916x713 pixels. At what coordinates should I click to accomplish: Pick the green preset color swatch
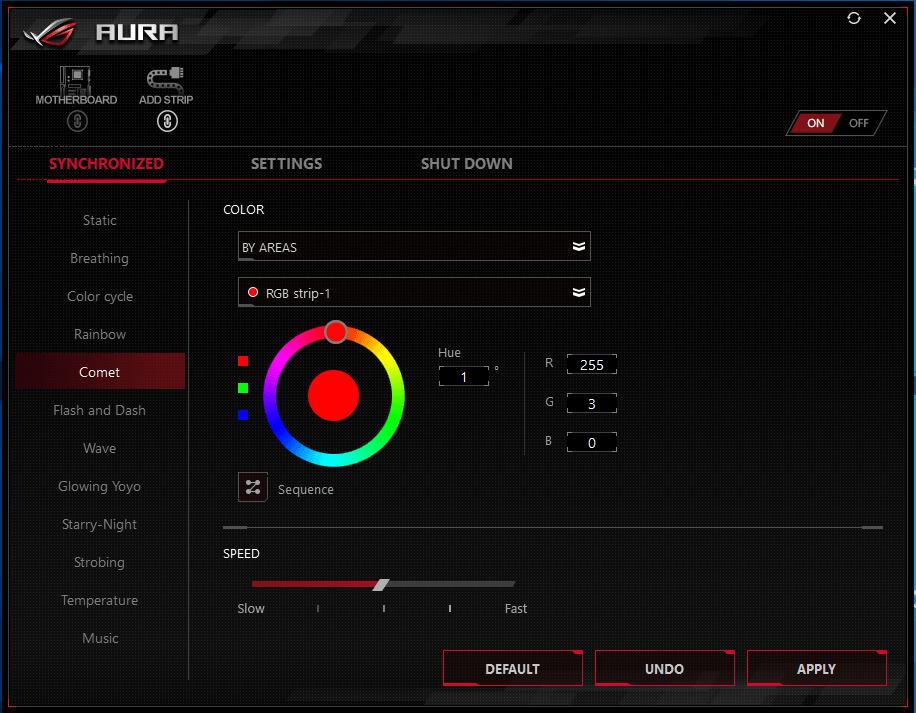point(243,388)
